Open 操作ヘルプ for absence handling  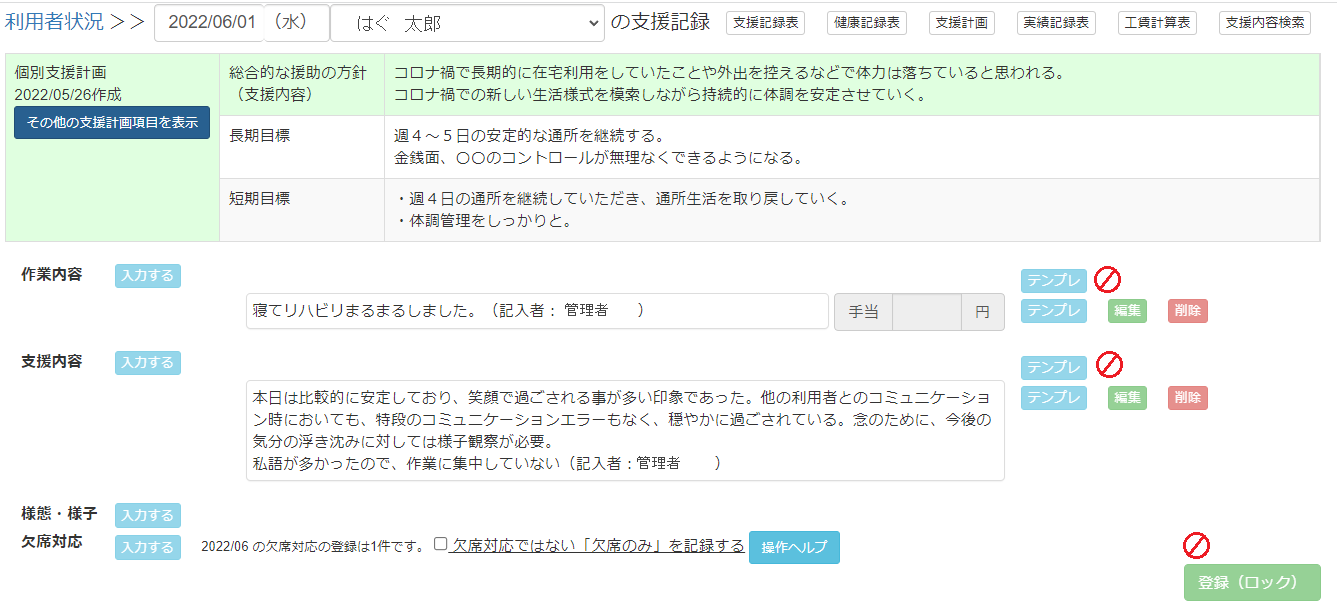[x=794, y=547]
